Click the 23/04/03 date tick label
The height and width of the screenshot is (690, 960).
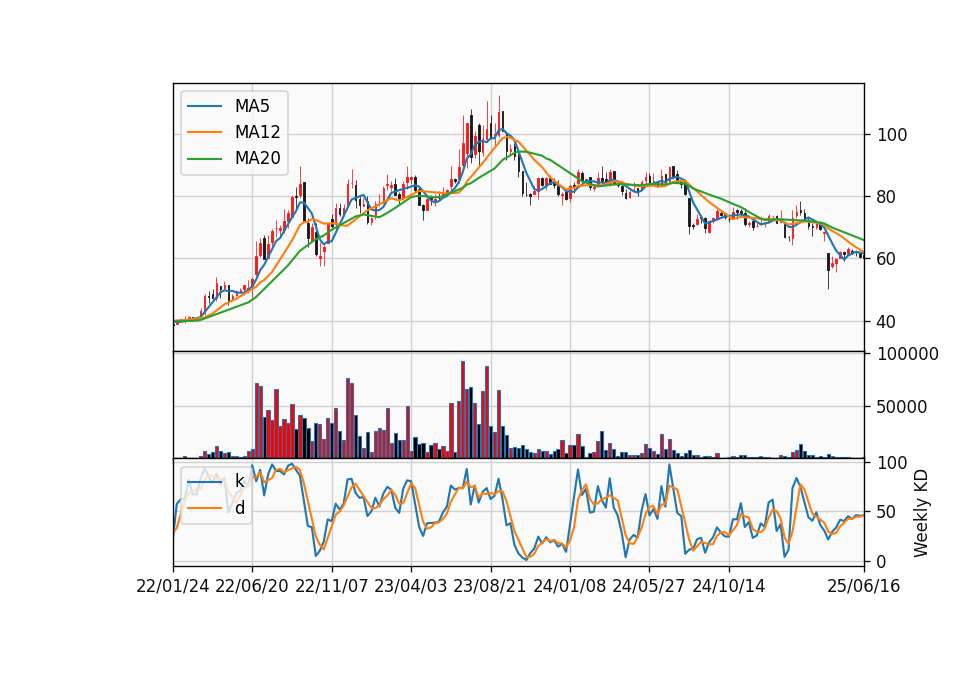[x=411, y=586]
